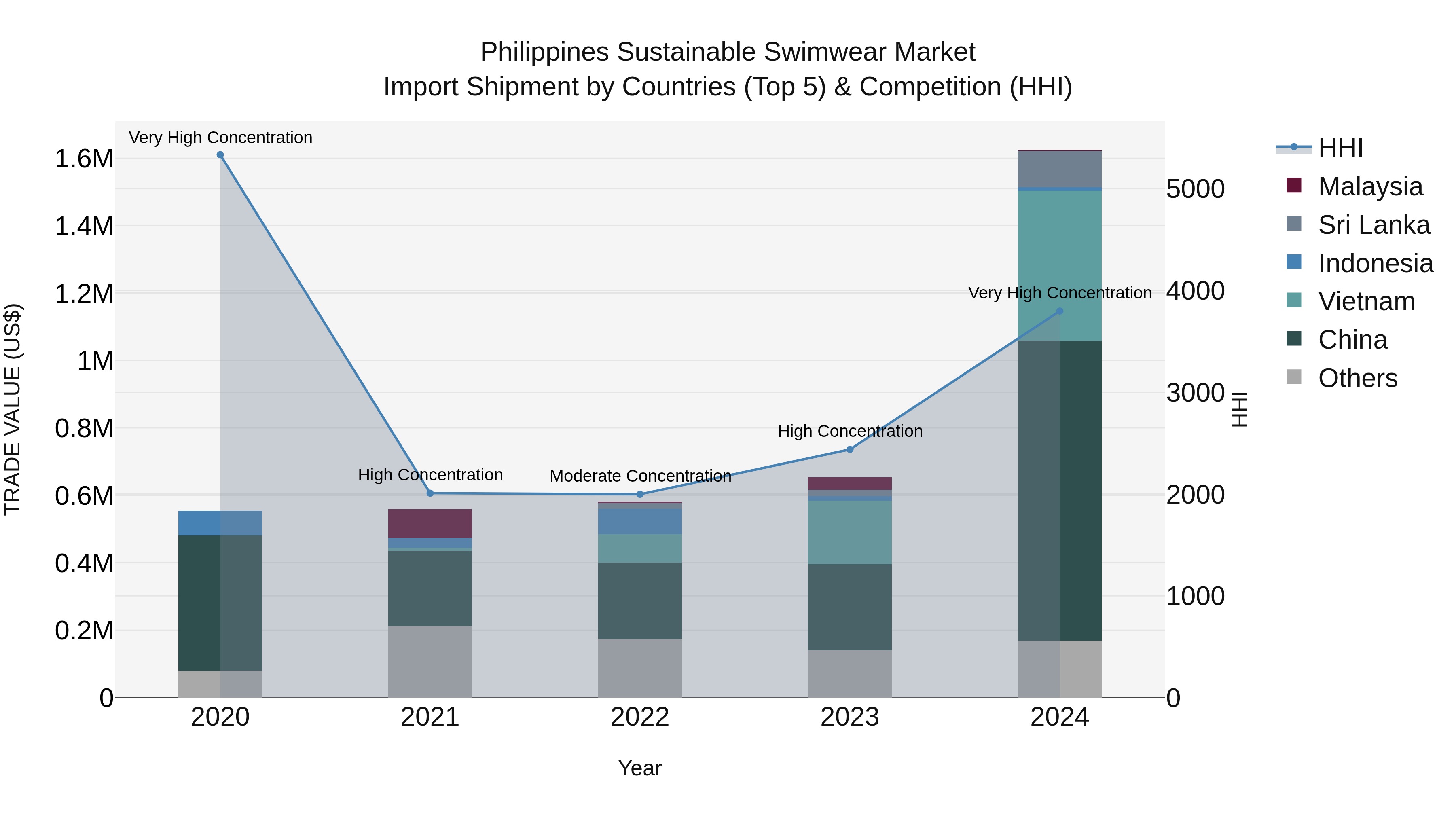1456x819 pixels.
Task: Click the 2021 x-axis tick label
Action: click(430, 717)
